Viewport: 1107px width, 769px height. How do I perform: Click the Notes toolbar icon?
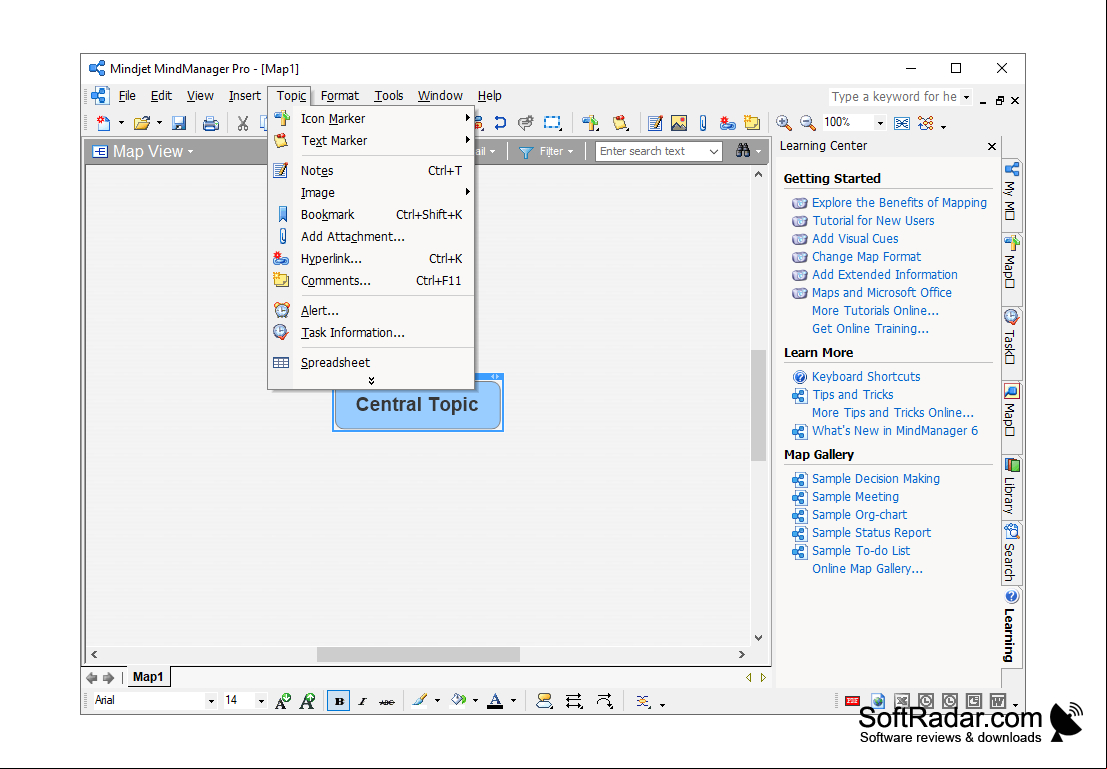coord(655,123)
